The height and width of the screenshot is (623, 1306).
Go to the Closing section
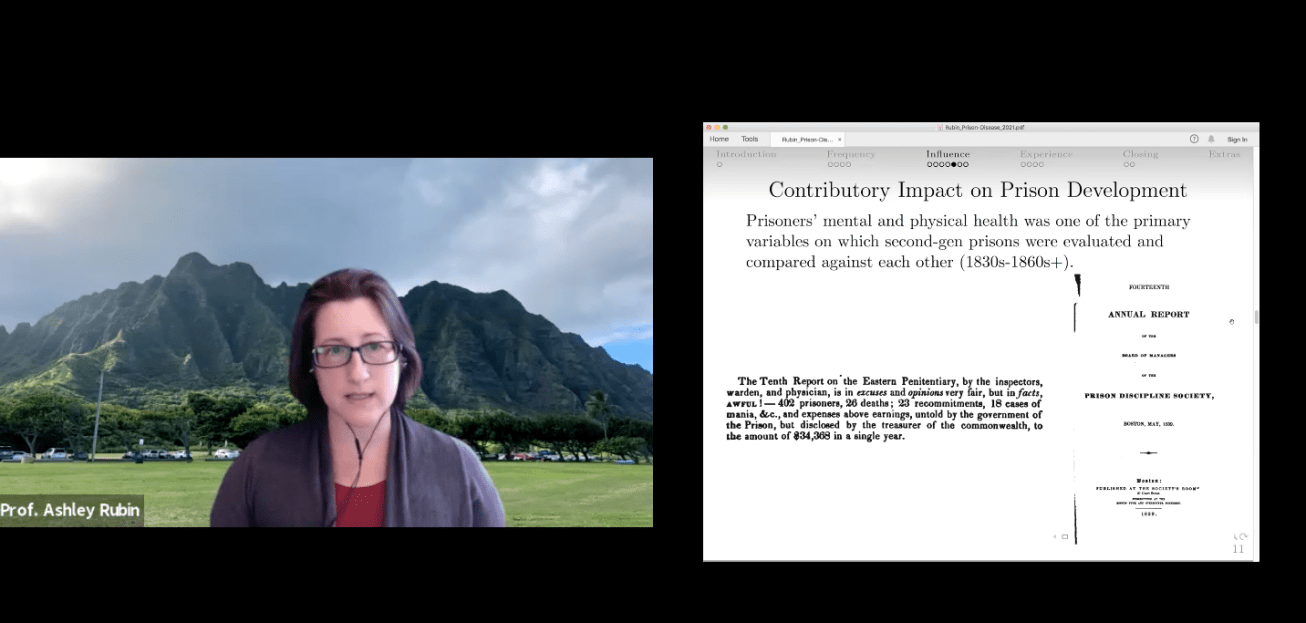click(x=1140, y=154)
